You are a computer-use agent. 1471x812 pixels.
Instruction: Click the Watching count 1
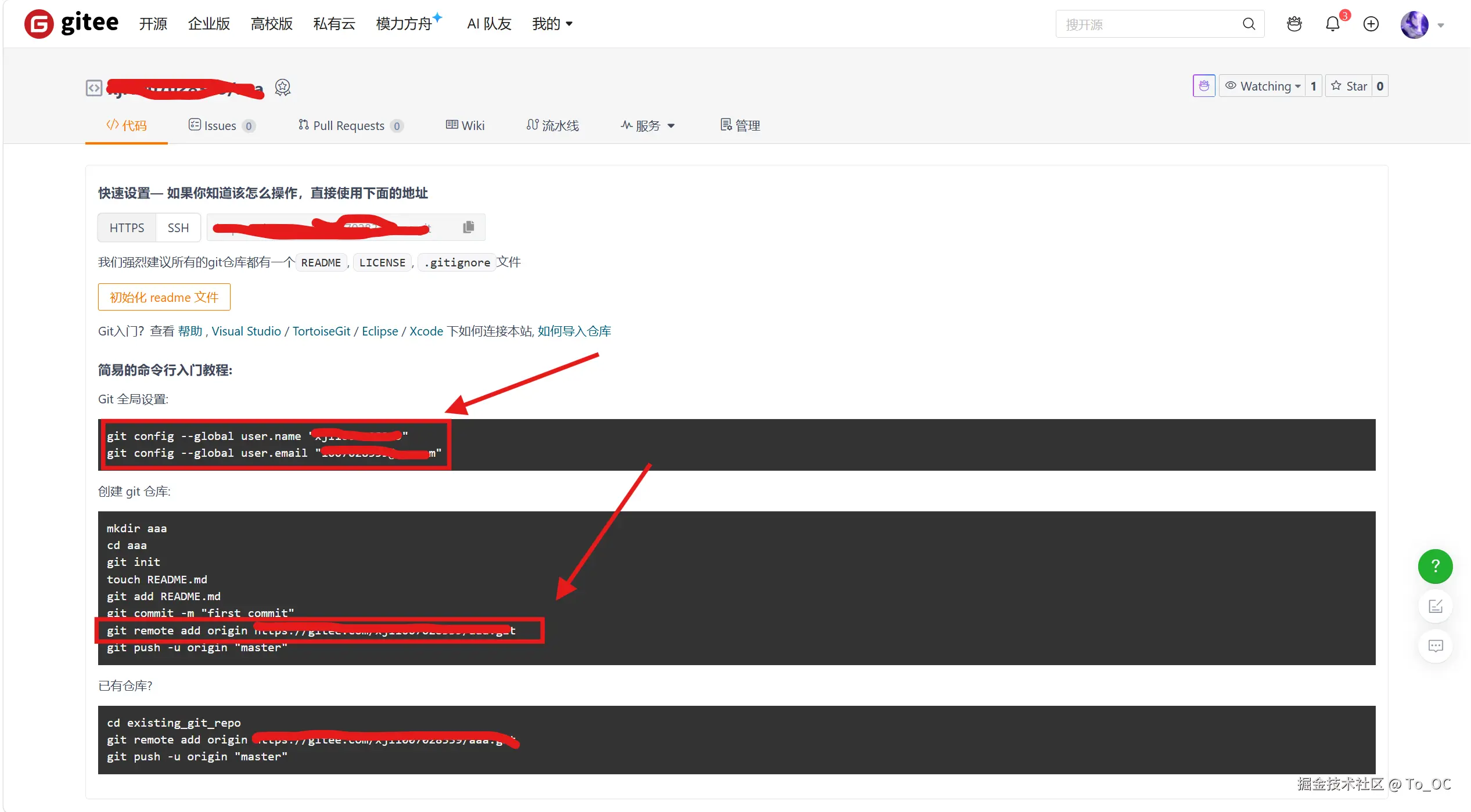(1314, 86)
